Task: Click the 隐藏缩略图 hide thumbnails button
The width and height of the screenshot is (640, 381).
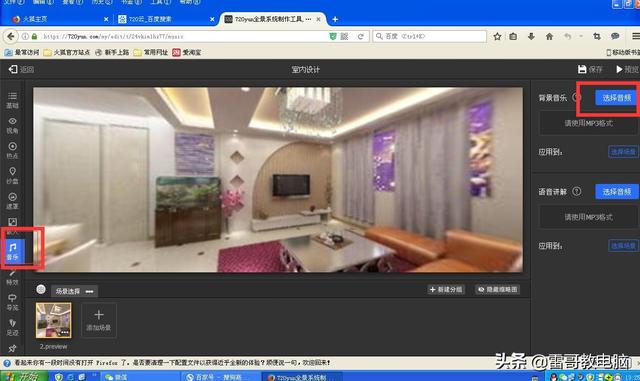Action: pos(498,290)
